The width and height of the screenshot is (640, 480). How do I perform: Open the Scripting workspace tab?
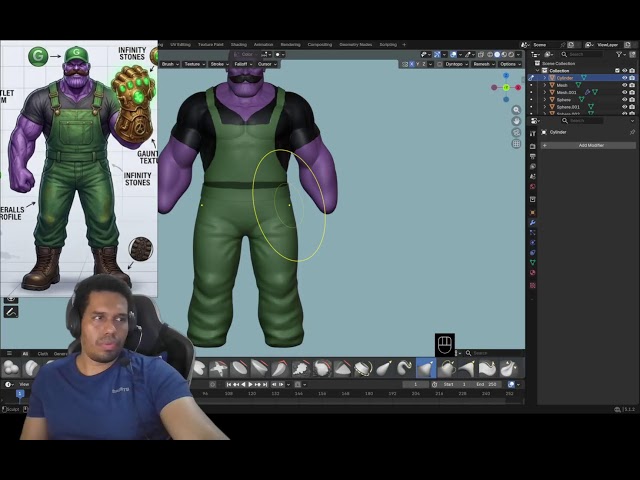[388, 44]
